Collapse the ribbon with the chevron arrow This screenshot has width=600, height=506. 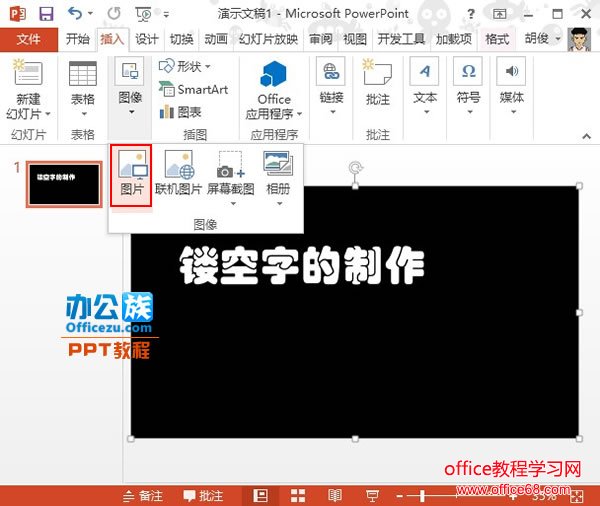point(586,136)
